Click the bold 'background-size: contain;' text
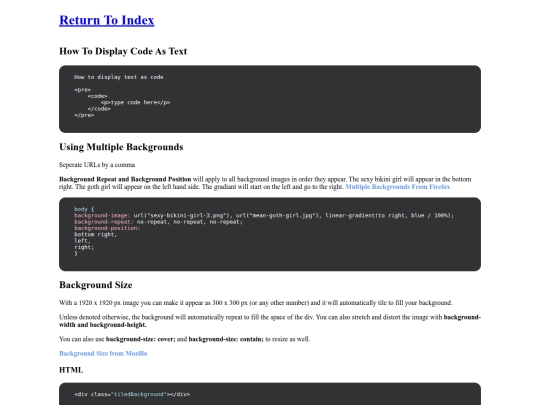This screenshot has width=540, height=405. [x=226, y=339]
